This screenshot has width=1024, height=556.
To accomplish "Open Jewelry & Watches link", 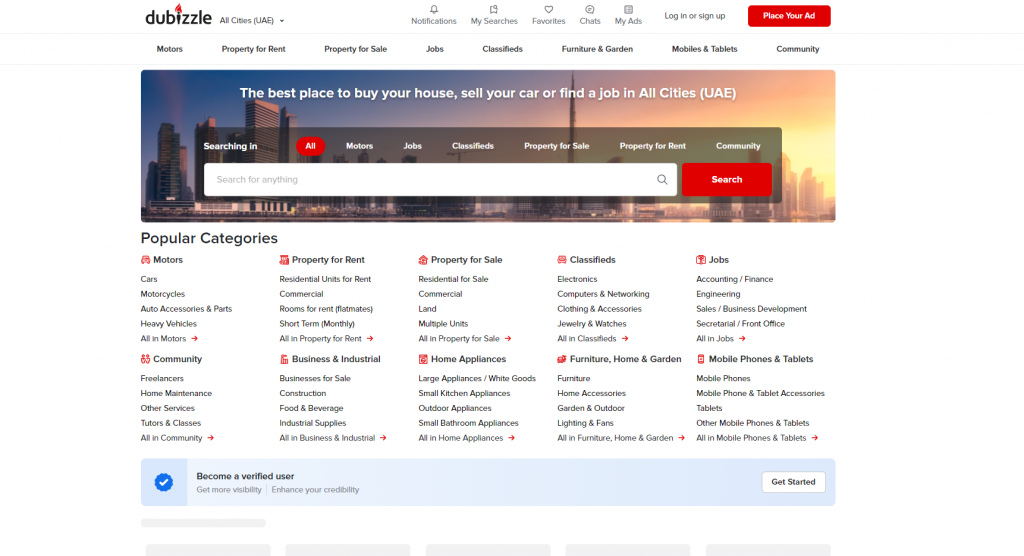I will (x=592, y=324).
